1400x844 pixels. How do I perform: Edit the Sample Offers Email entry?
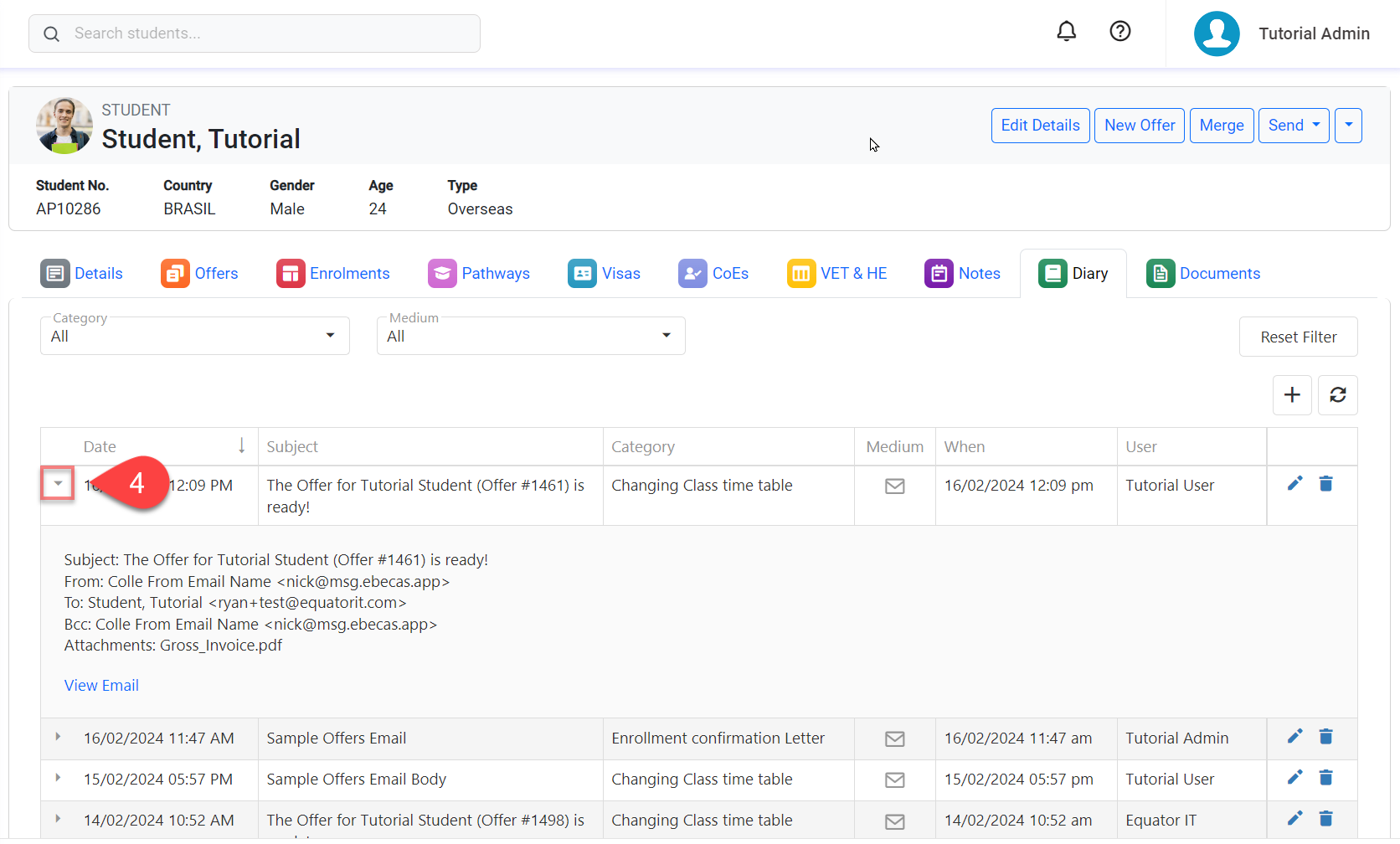[1294, 736]
